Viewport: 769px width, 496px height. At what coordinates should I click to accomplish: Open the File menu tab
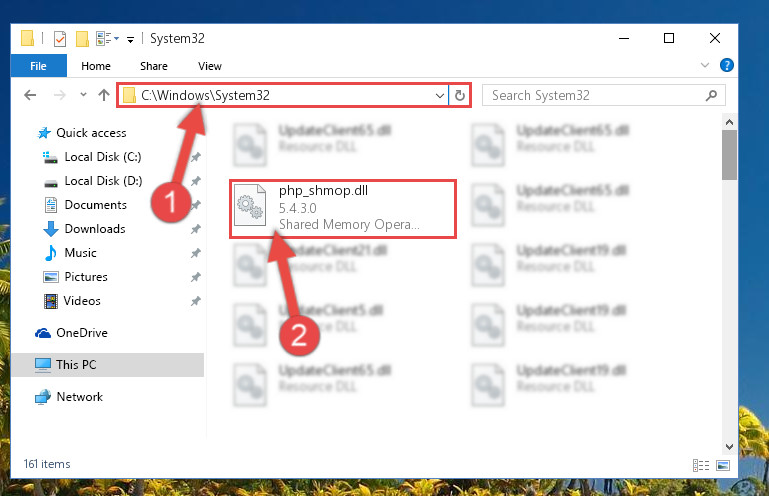tap(38, 66)
